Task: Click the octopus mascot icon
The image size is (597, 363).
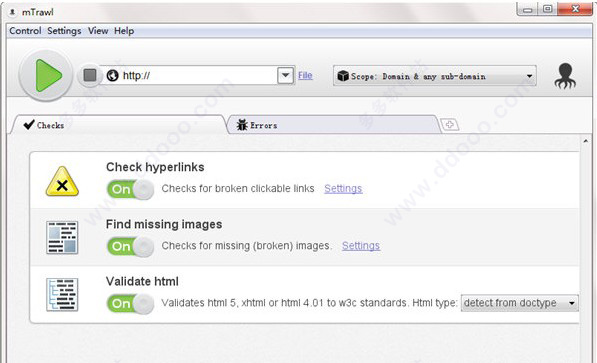Action: coord(565,76)
